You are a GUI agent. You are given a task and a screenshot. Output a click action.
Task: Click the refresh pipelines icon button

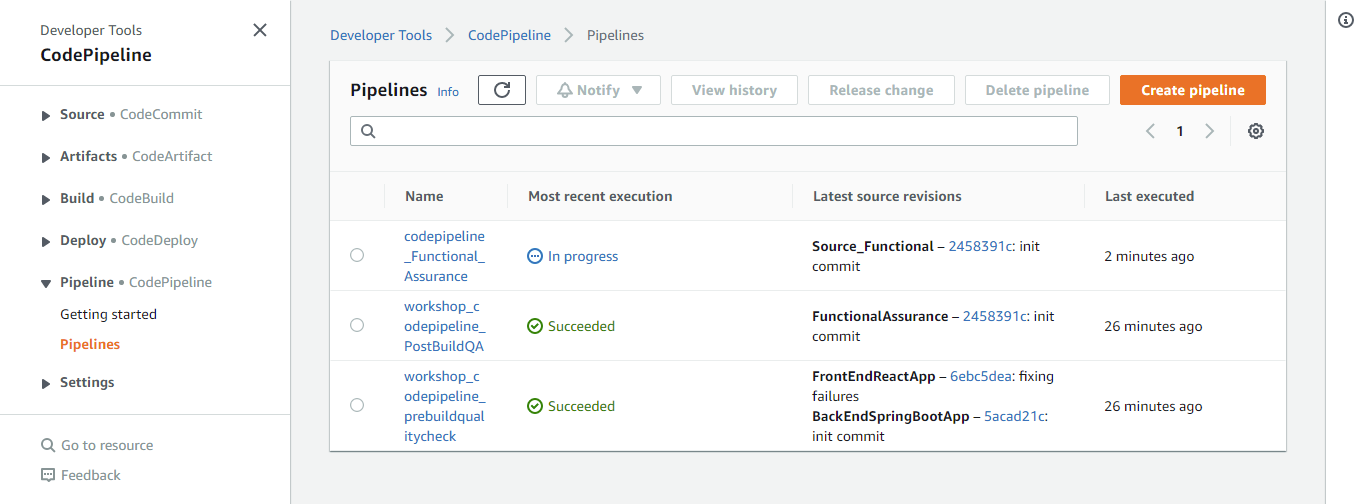[x=502, y=90]
